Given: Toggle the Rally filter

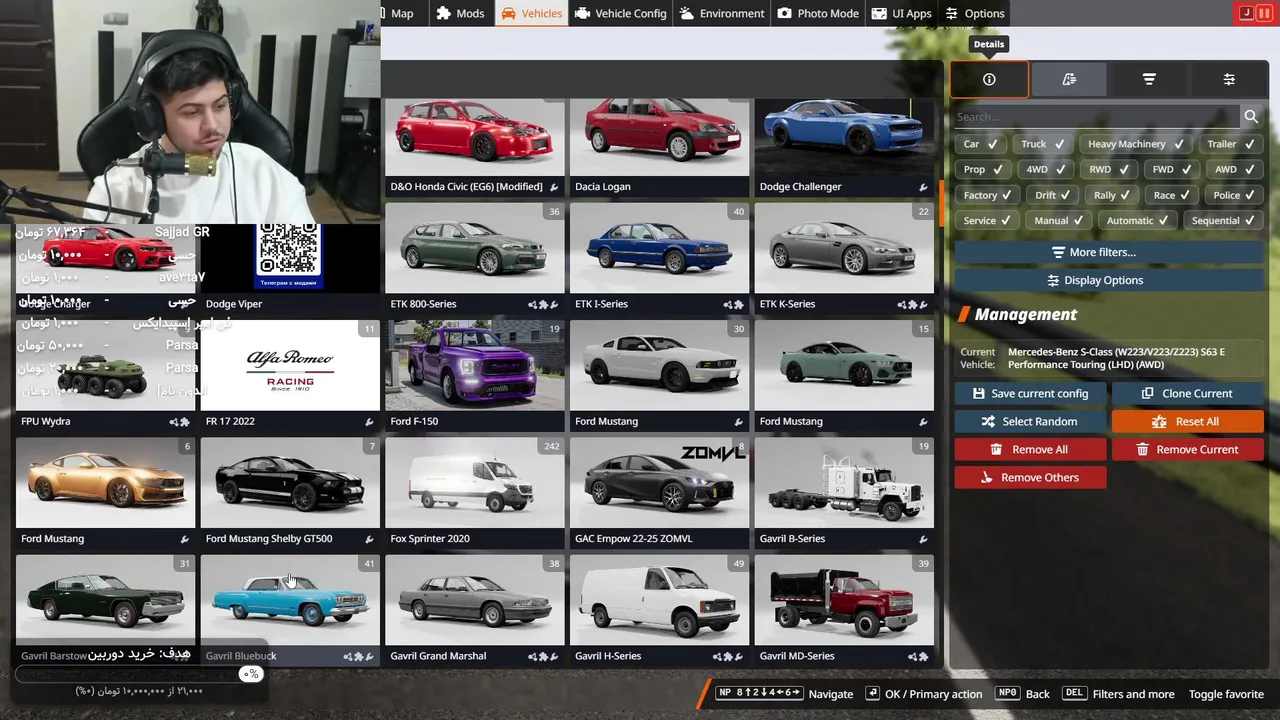Looking at the screenshot, I should (x=1111, y=195).
